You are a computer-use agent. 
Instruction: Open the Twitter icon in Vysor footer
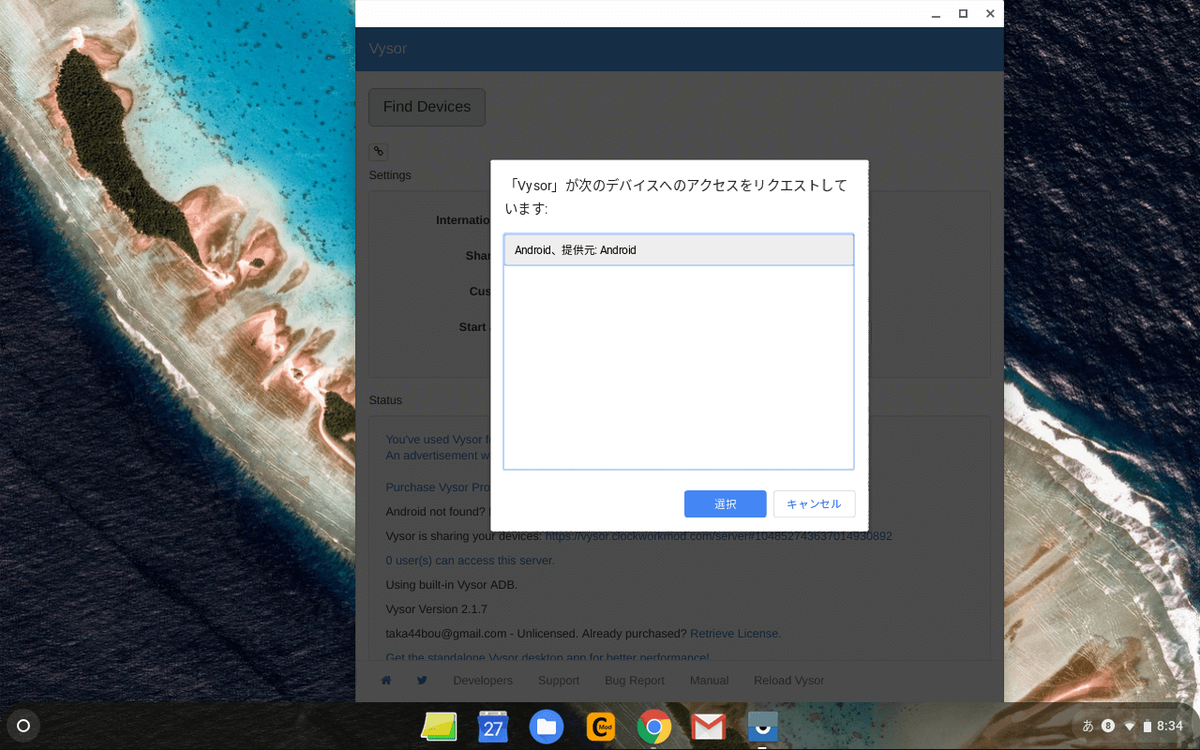point(422,680)
